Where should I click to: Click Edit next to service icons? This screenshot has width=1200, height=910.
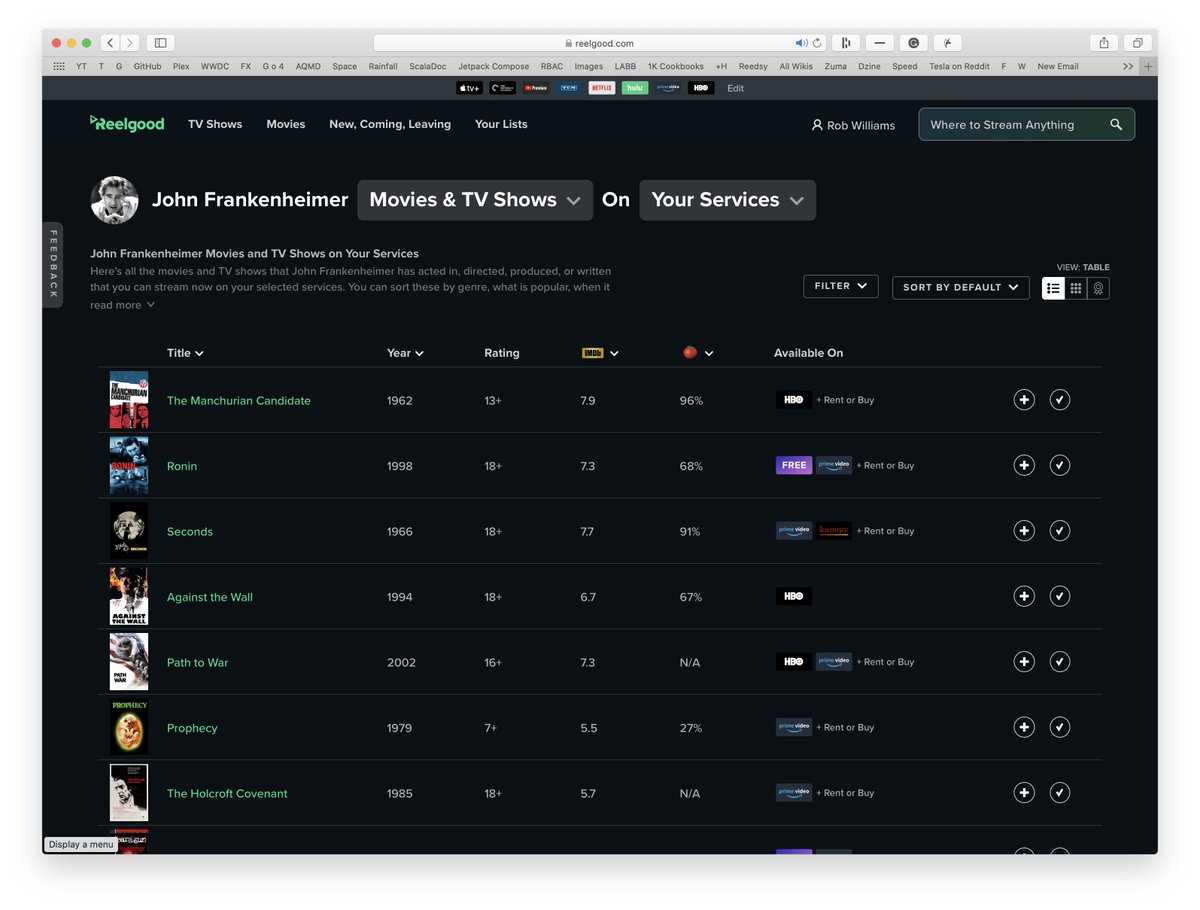pyautogui.click(x=736, y=88)
